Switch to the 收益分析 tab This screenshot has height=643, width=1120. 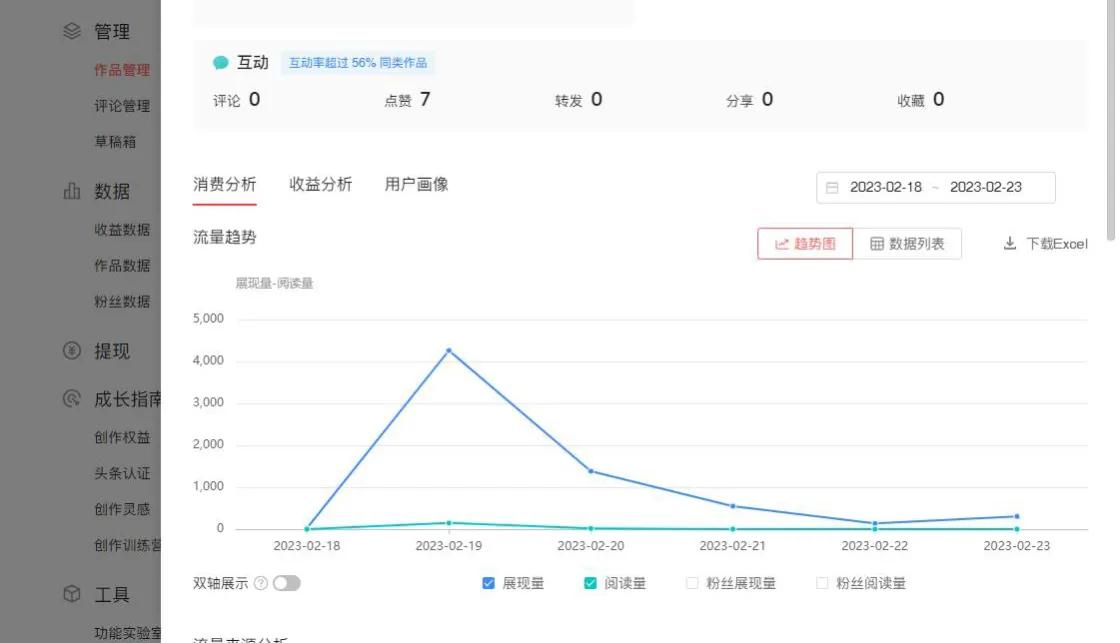point(320,183)
